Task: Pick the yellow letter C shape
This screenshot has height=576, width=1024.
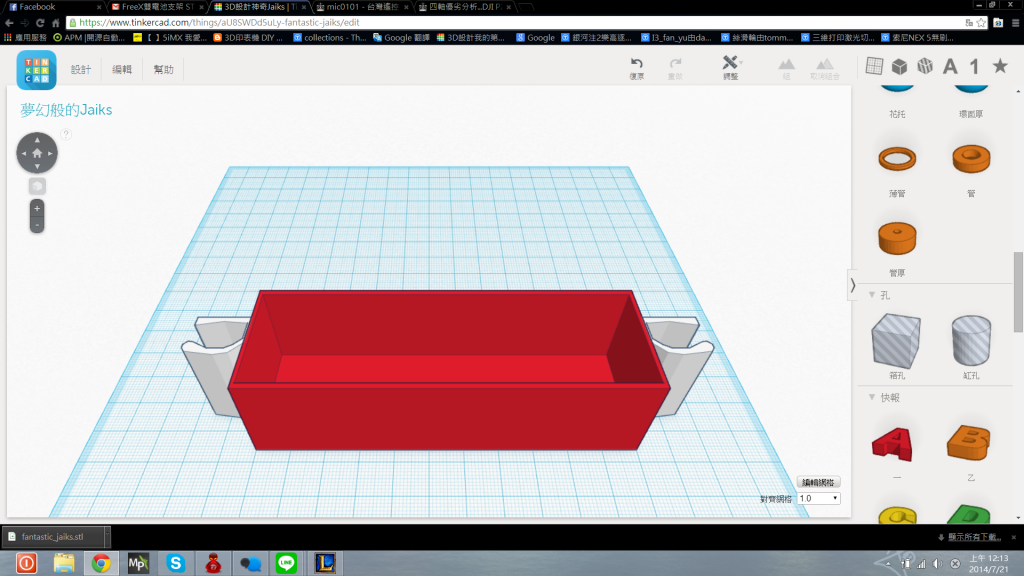Action: coord(897,515)
